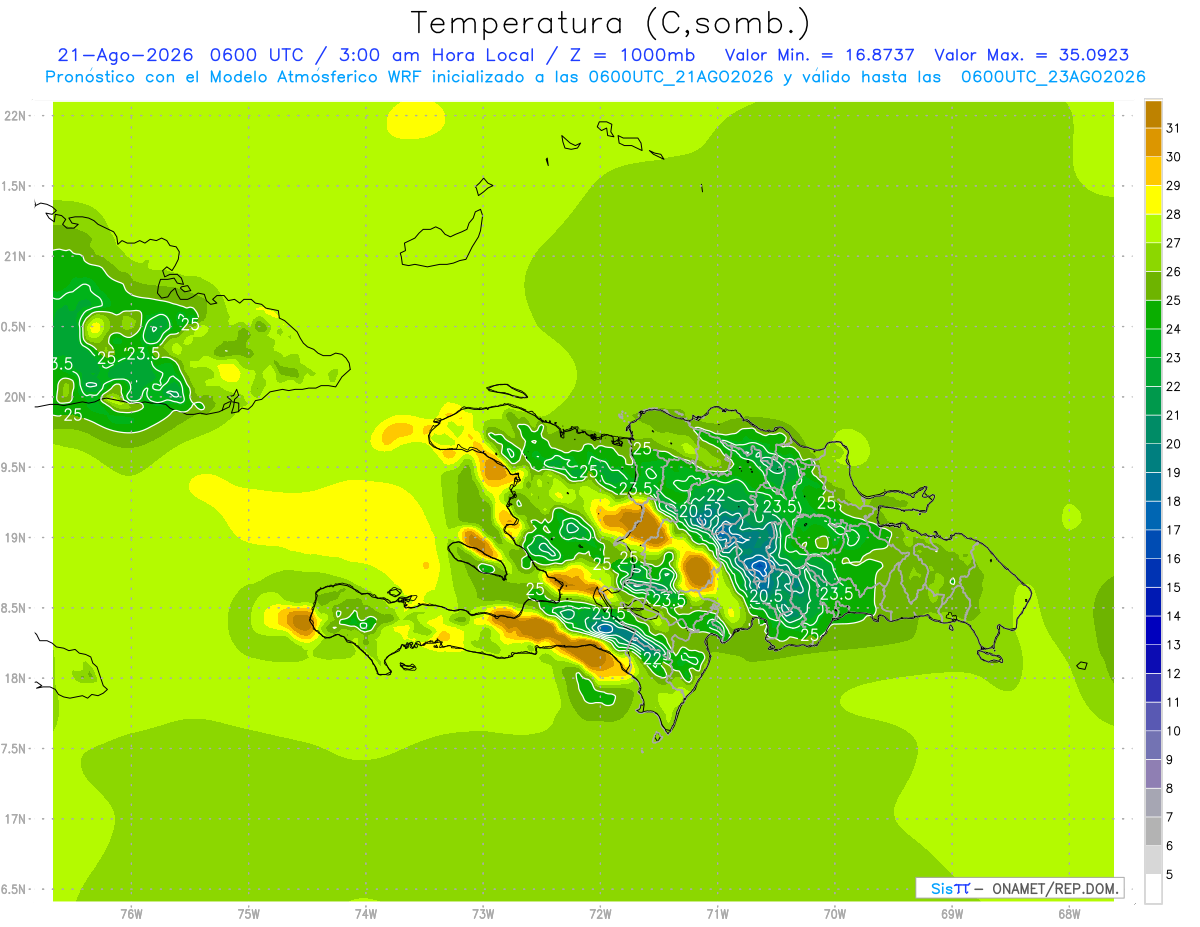This screenshot has width=1200, height=927.
Task: Click the color scale label "31"
Action: coord(1173,127)
